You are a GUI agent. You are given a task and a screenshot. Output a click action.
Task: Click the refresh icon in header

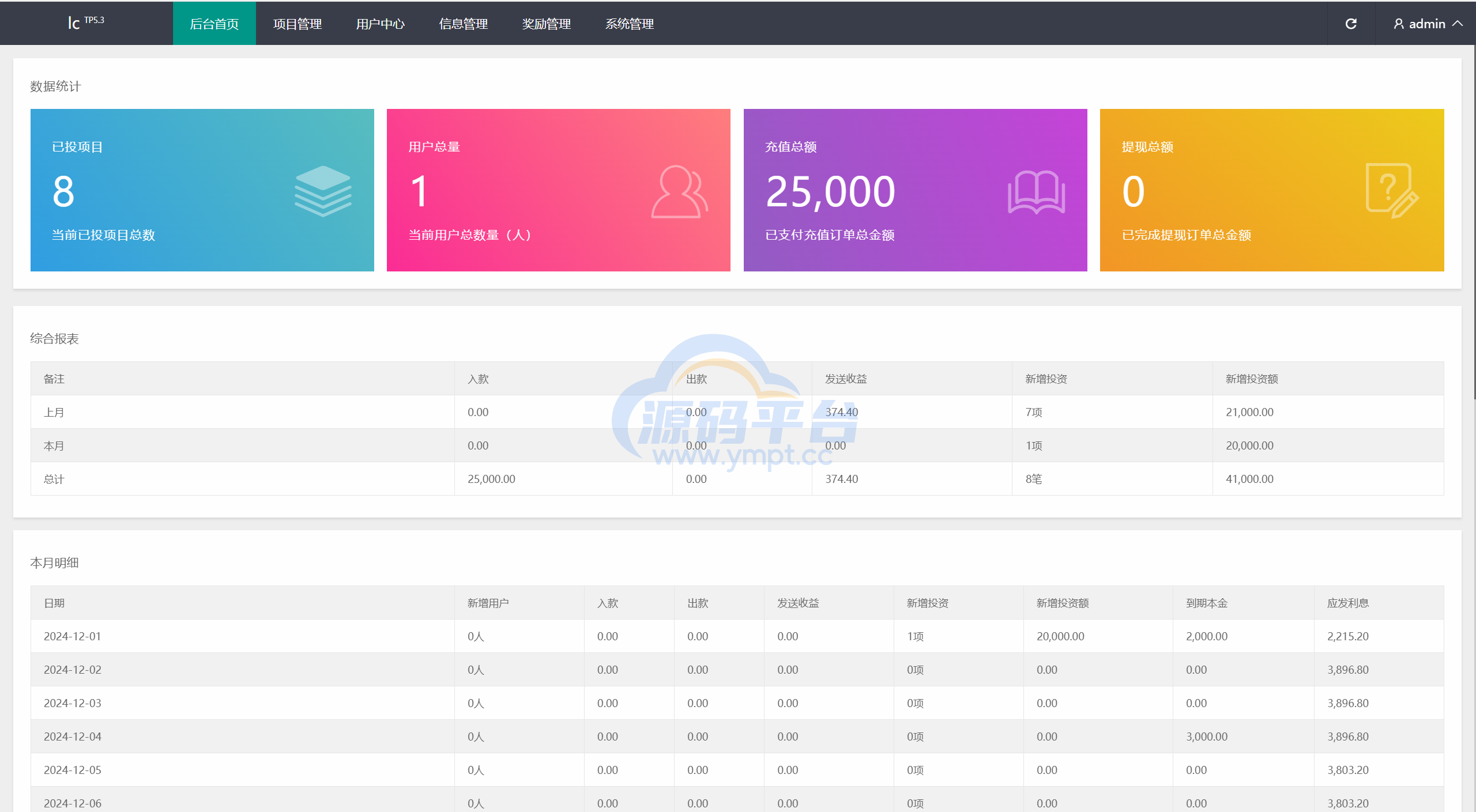1351,24
